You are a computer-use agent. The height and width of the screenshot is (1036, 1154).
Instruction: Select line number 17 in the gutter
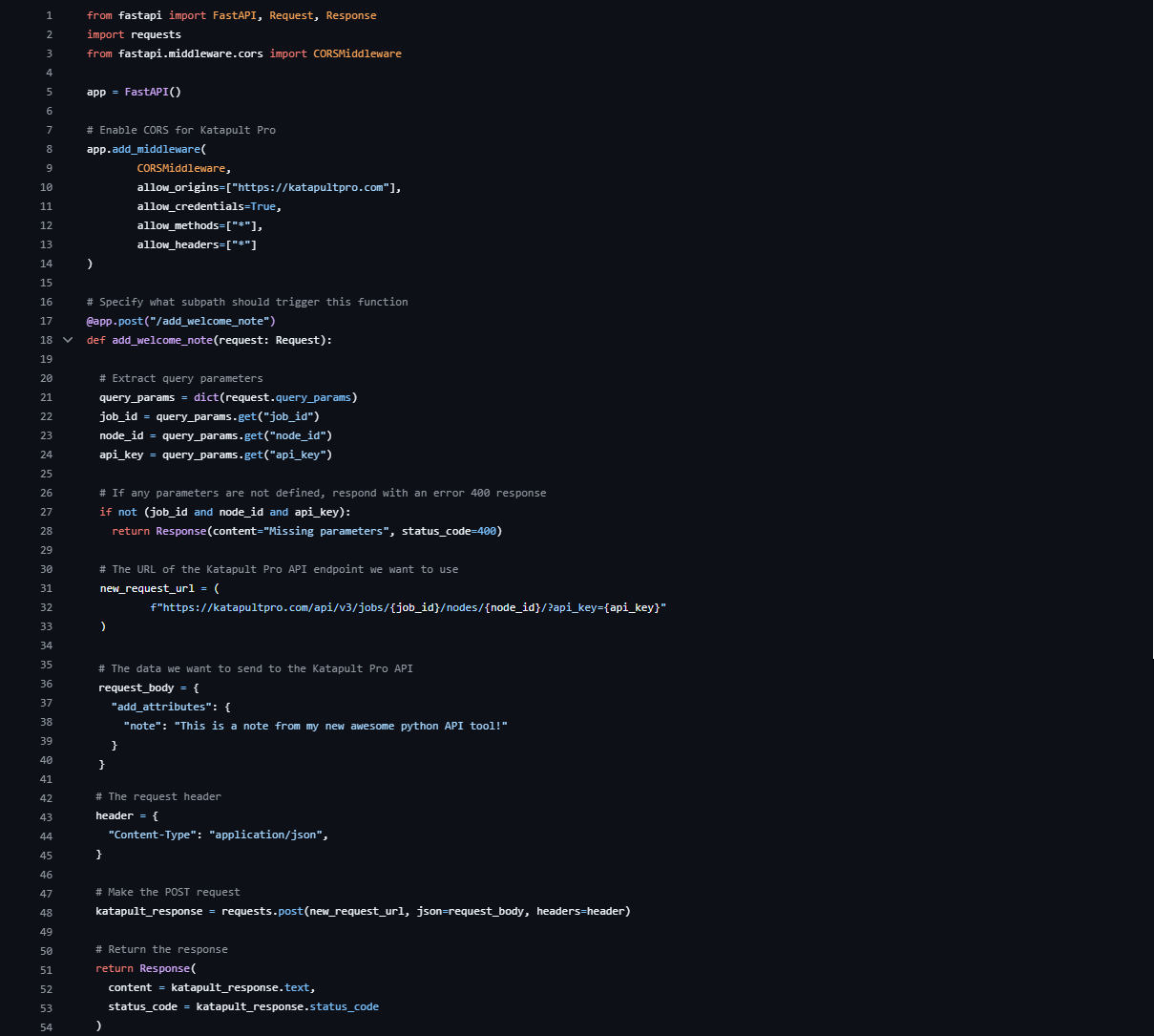tap(47, 321)
